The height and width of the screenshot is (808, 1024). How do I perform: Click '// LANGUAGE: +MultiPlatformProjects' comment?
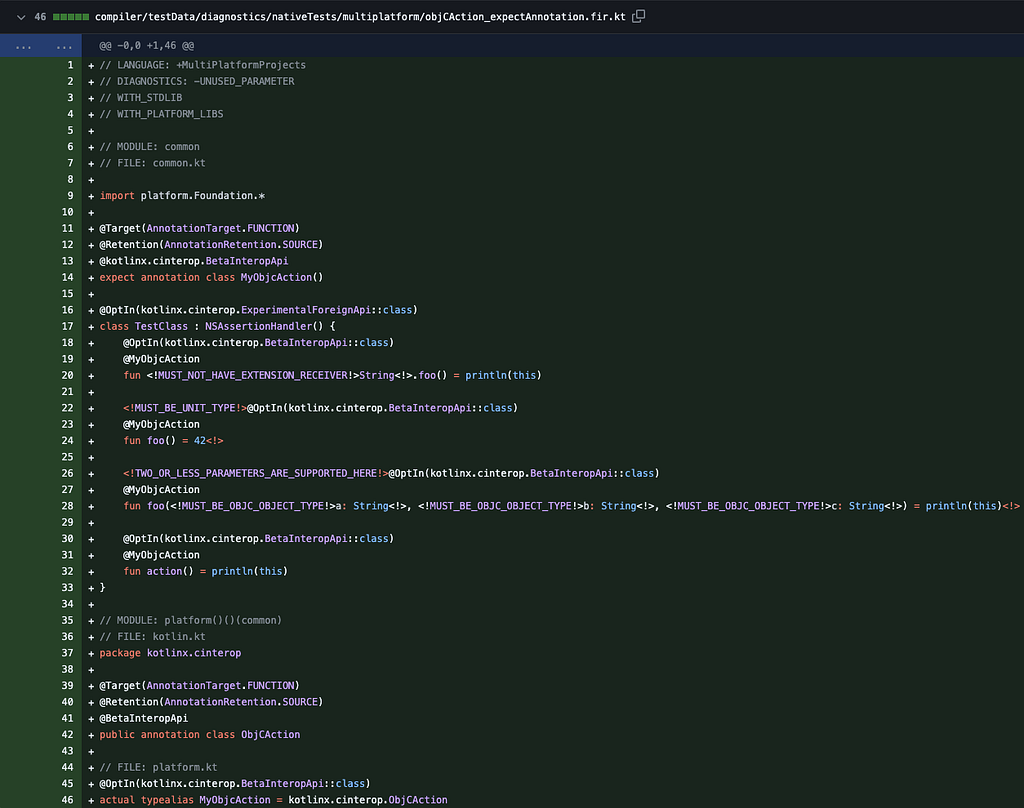click(202, 65)
